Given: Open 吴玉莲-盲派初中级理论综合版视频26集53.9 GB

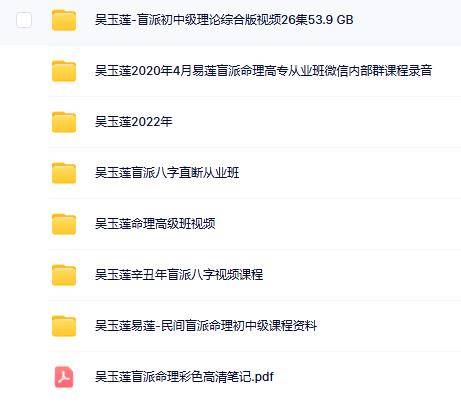Looking at the screenshot, I should click(224, 20).
